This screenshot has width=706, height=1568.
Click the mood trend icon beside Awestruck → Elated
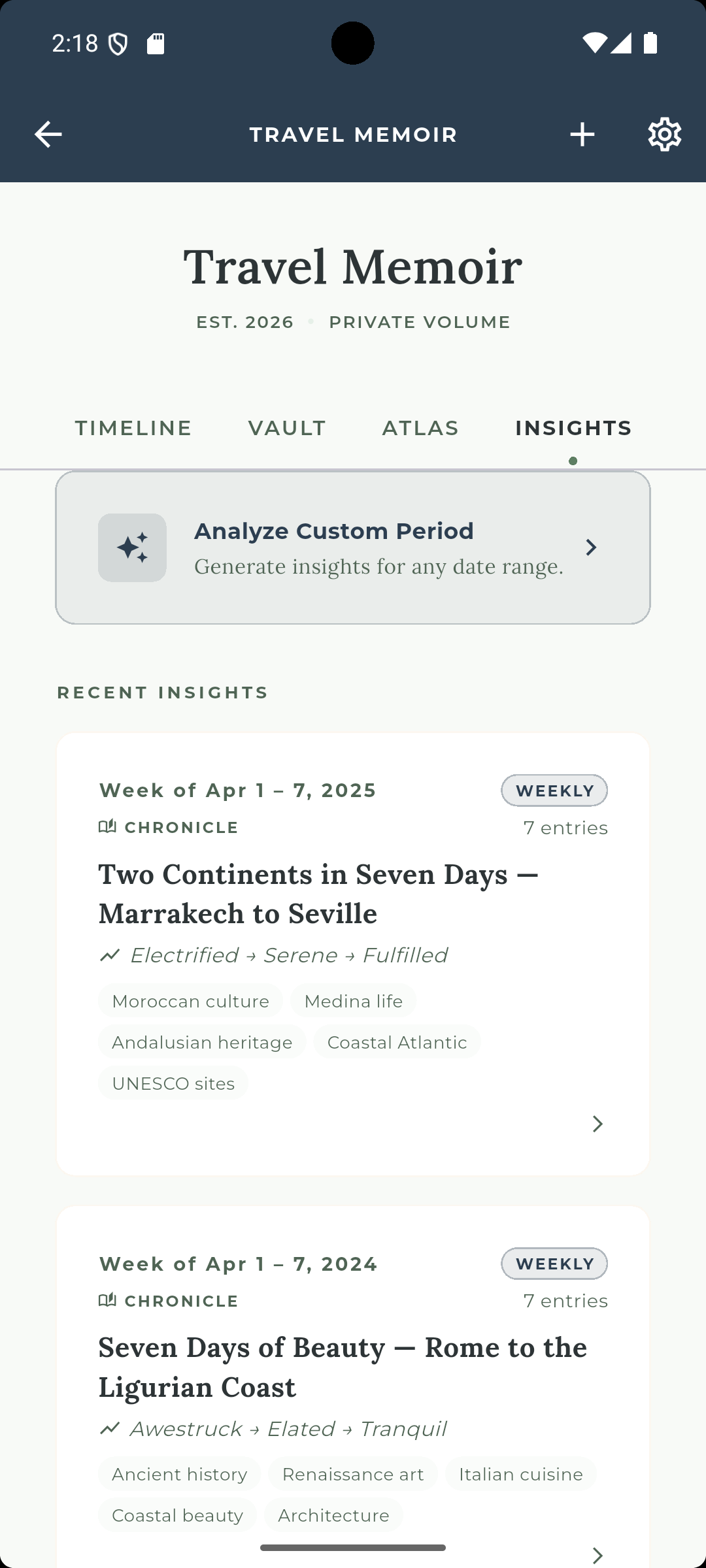click(x=110, y=1428)
